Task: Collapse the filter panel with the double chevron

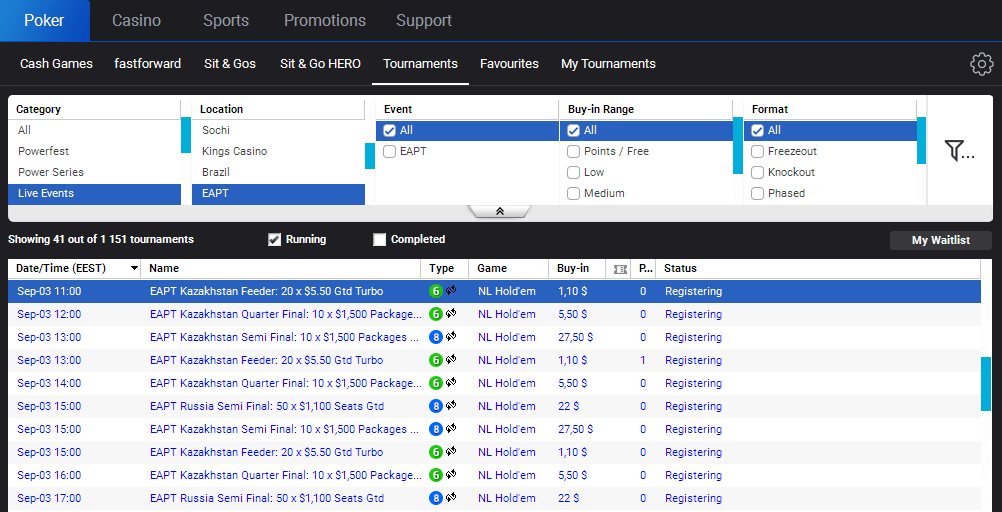Action: 499,212
